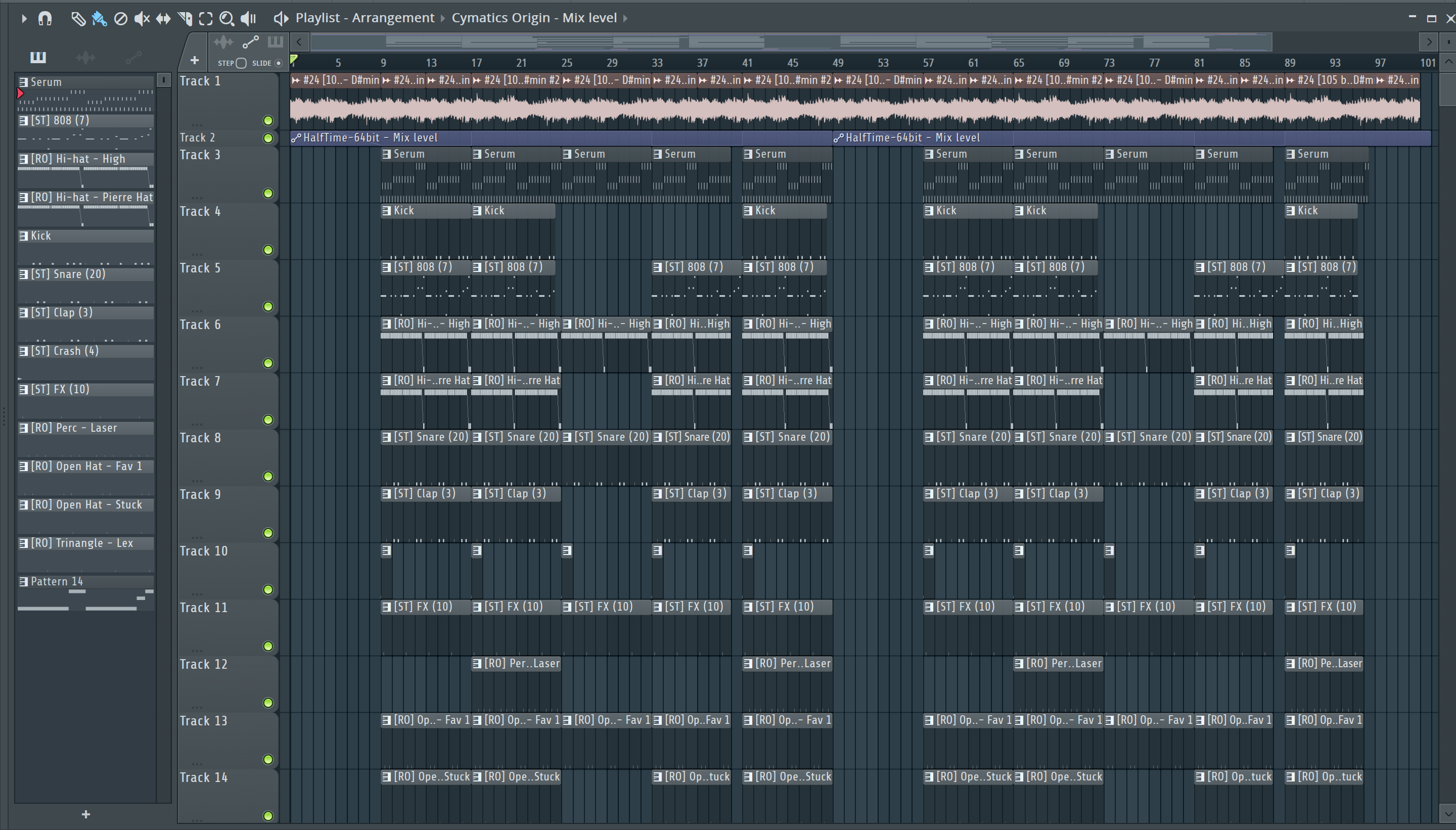The width and height of the screenshot is (1456, 830).
Task: Select the Playback speaker tool
Action: tap(248, 18)
